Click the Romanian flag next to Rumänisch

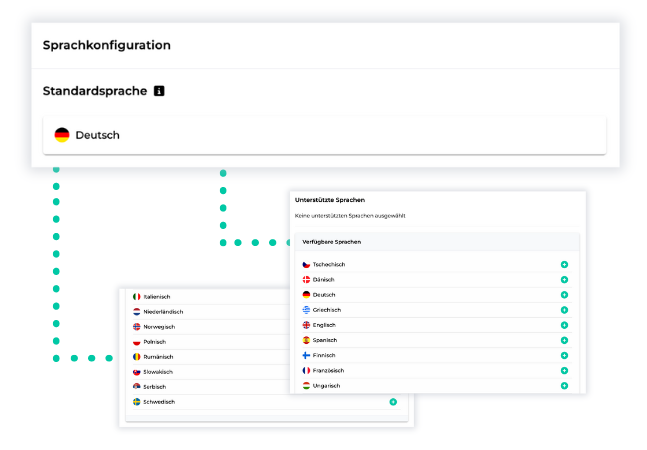click(137, 357)
